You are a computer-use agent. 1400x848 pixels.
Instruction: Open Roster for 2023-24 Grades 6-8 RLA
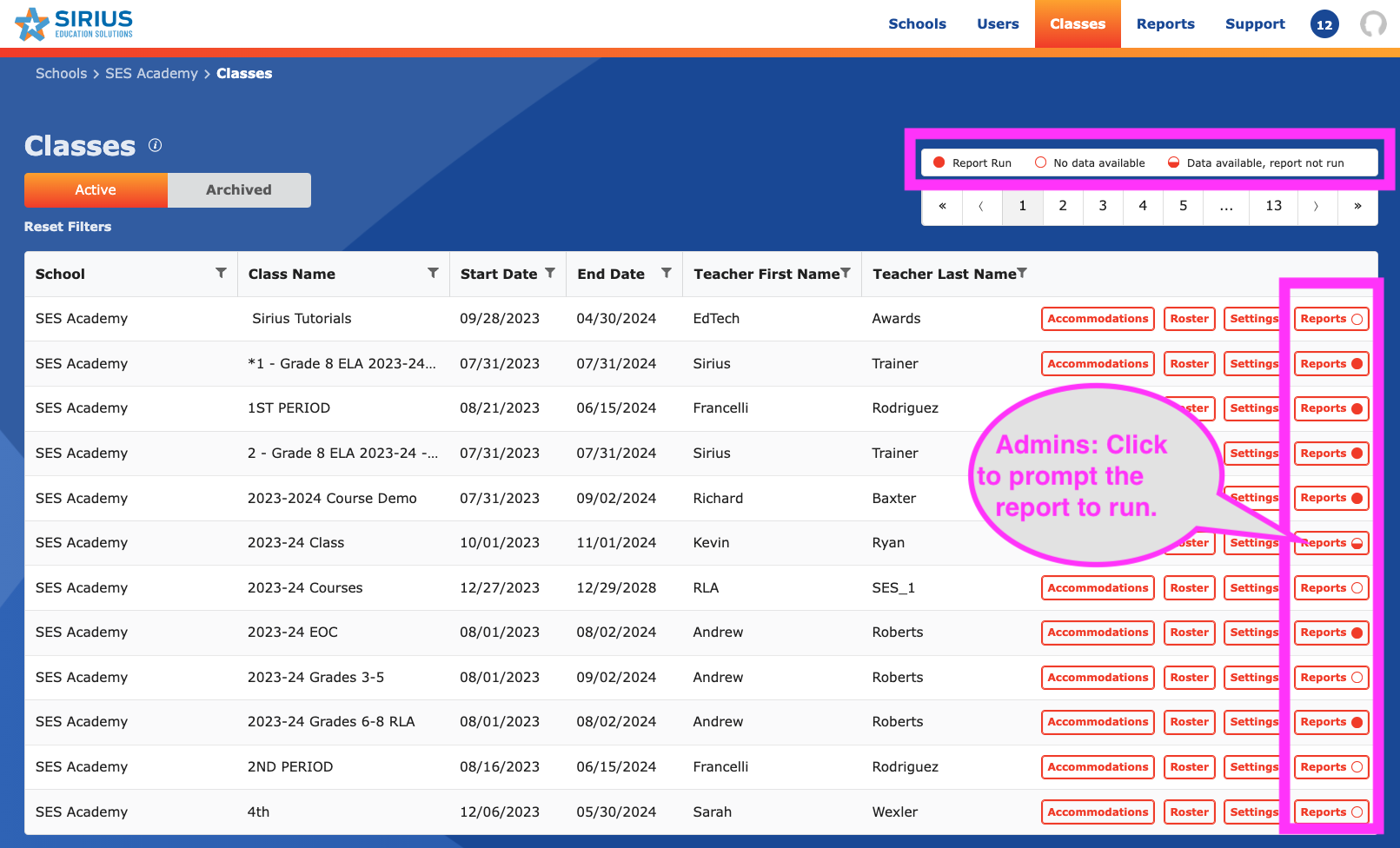click(1189, 722)
